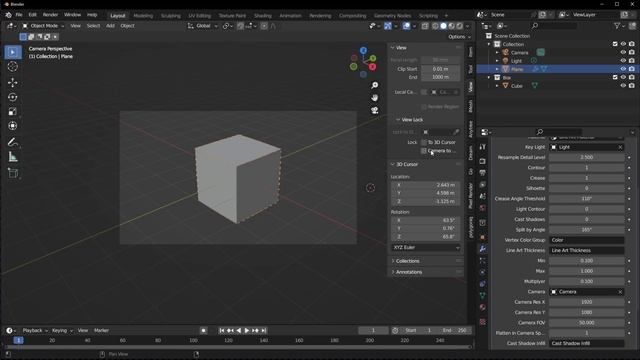Open the Modifiers wrench properties tab

[482, 249]
